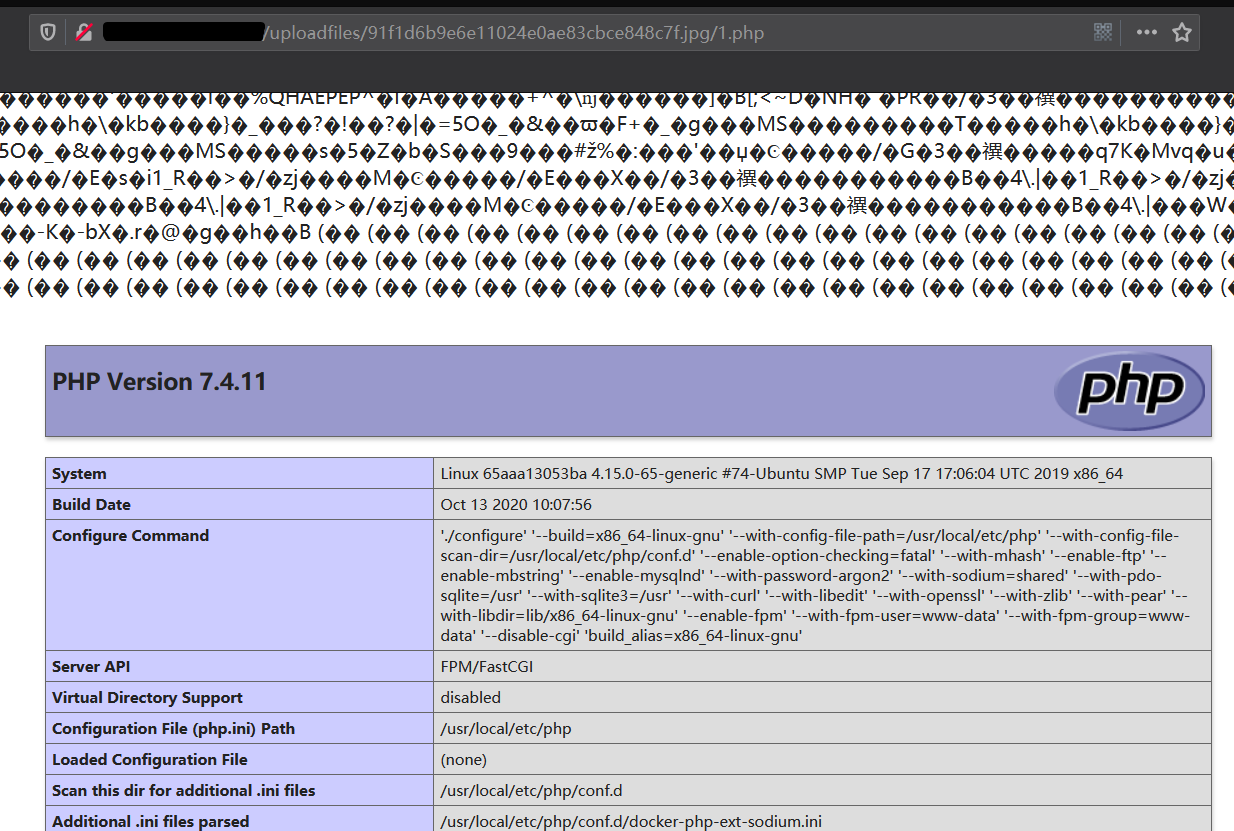Open the page actions three-dot menu
Screen dimensions: 1234x831
[1147, 33]
